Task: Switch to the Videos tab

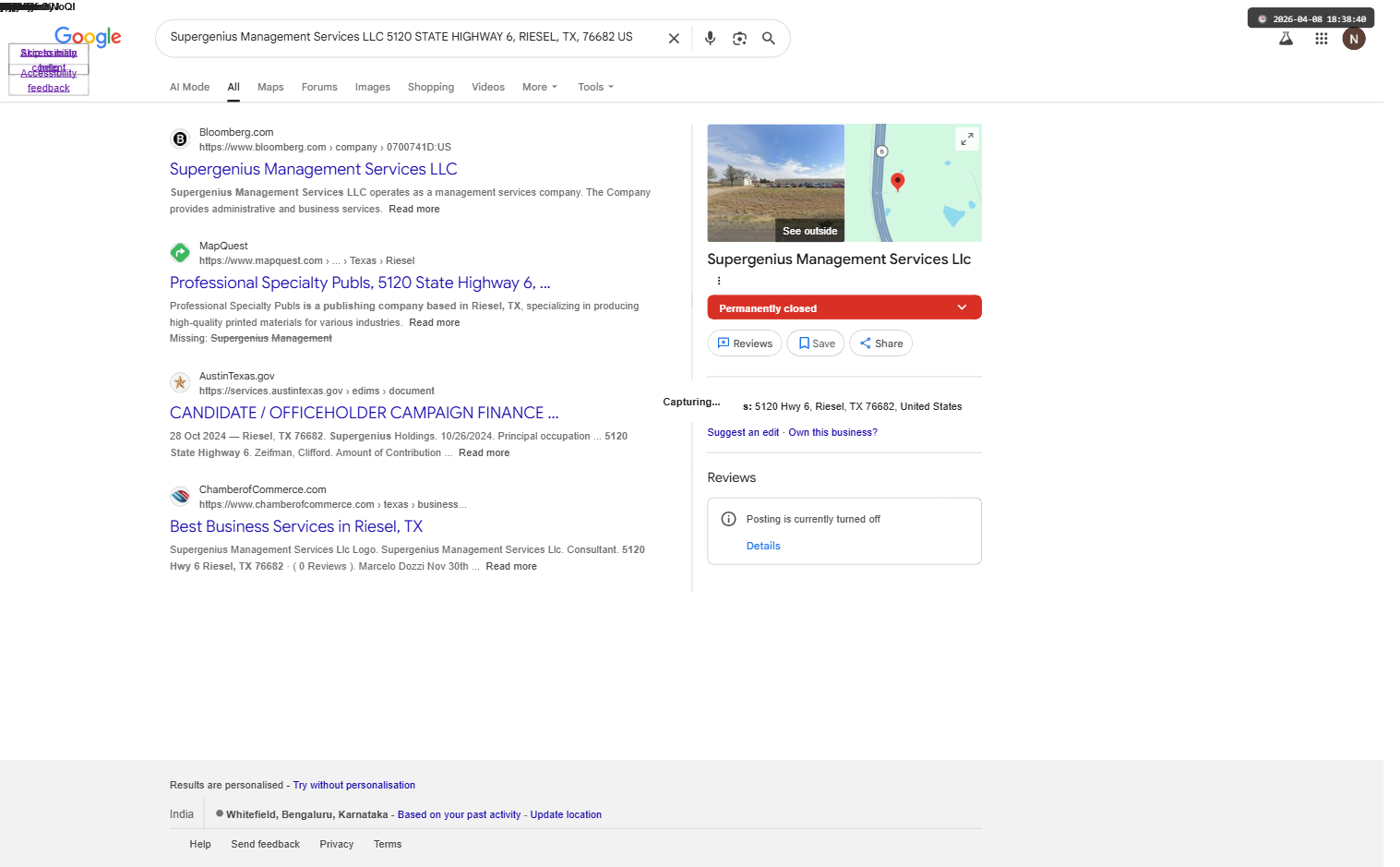Action: (488, 87)
